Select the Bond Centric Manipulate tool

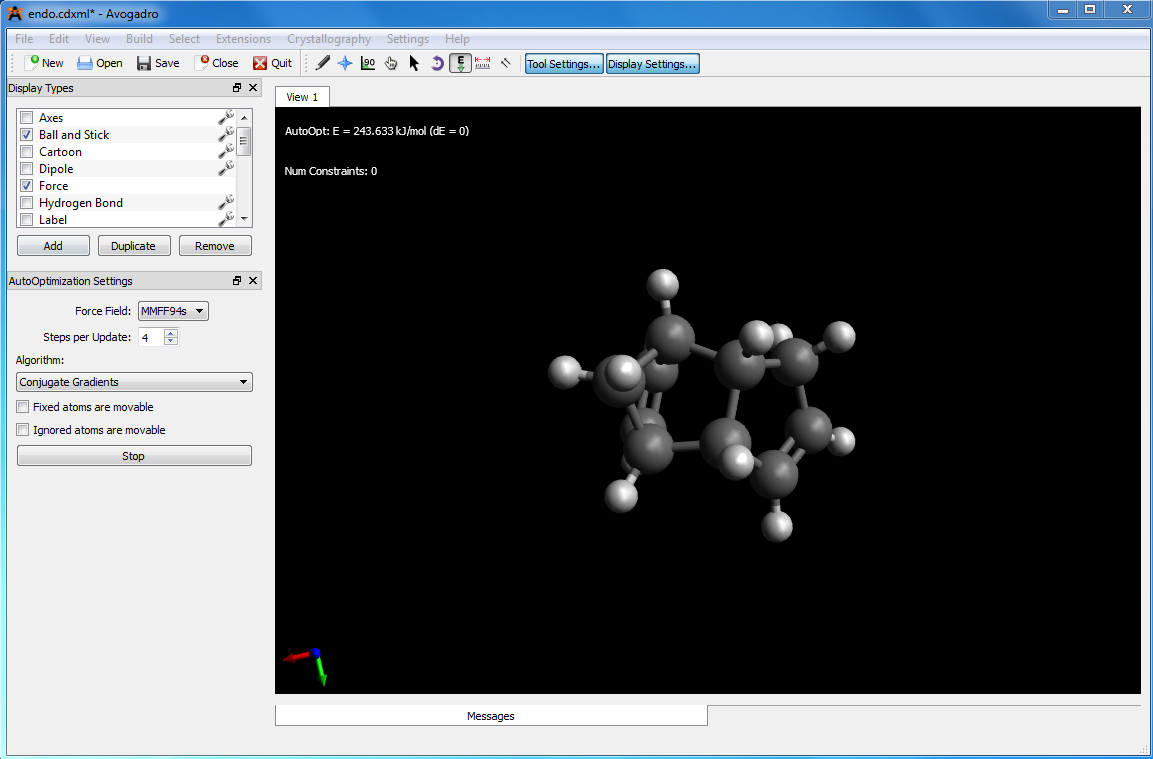pyautogui.click(x=368, y=63)
